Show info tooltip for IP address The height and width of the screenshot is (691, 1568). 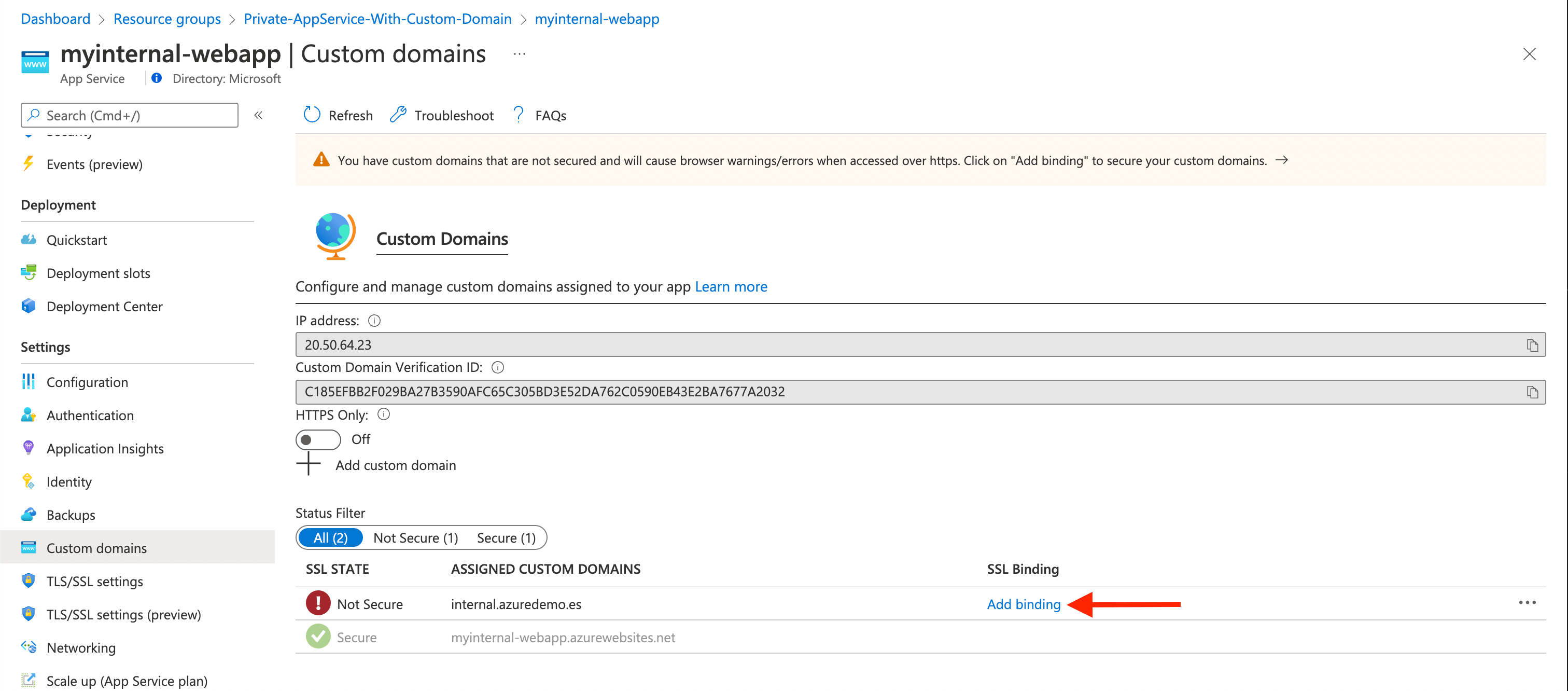coord(374,320)
